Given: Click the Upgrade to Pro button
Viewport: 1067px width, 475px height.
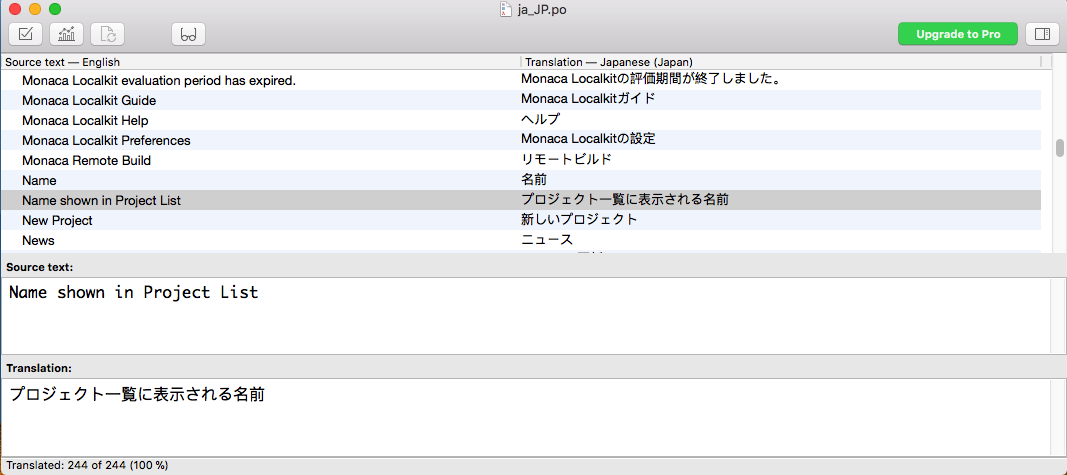Looking at the screenshot, I should click(958, 33).
